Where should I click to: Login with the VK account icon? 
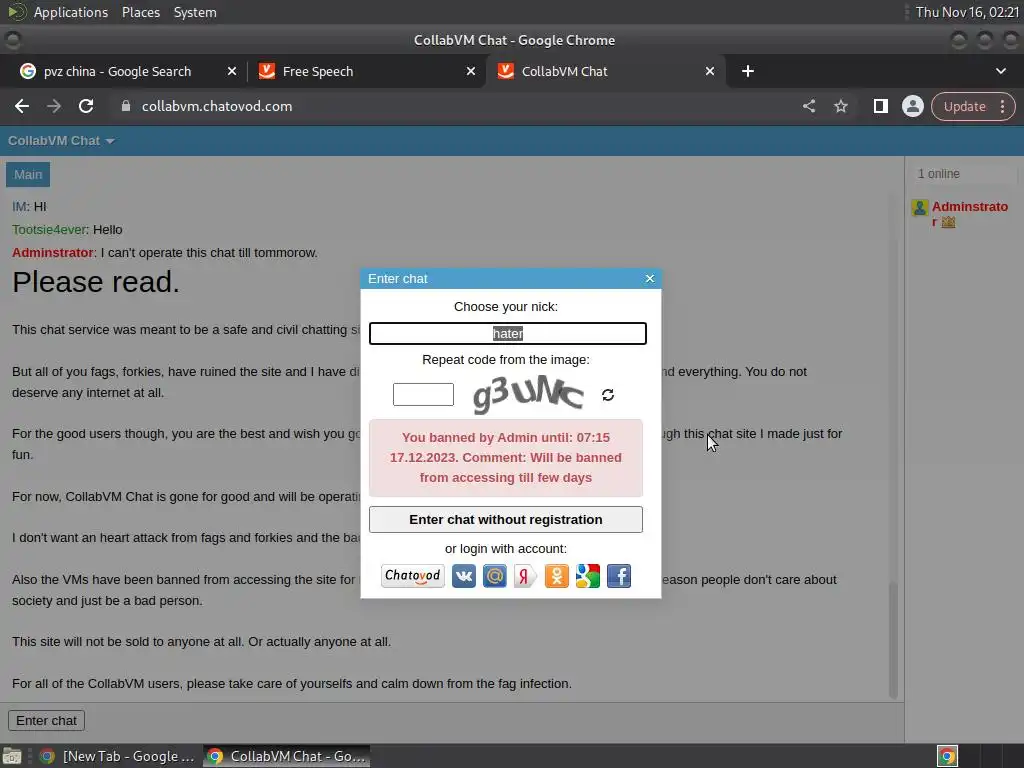pos(464,576)
